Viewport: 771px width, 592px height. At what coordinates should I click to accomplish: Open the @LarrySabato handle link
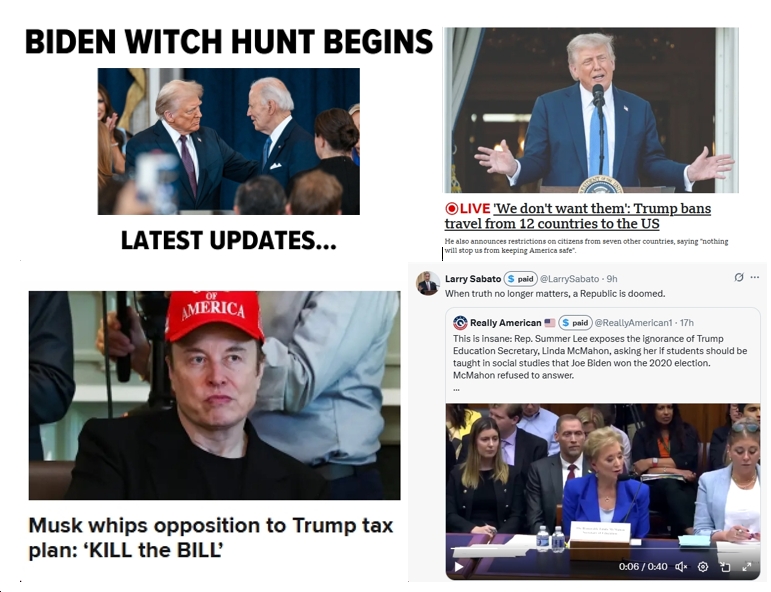[569, 279]
